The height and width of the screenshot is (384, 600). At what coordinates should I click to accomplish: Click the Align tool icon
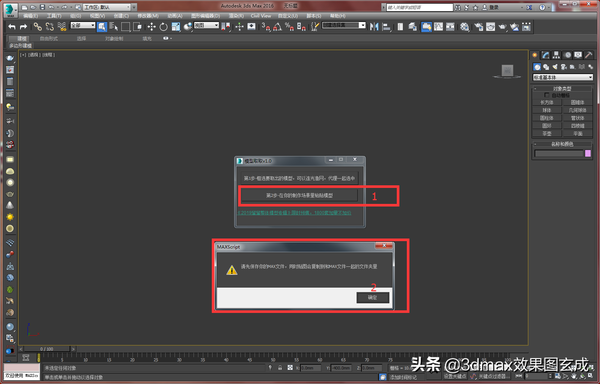click(386, 27)
